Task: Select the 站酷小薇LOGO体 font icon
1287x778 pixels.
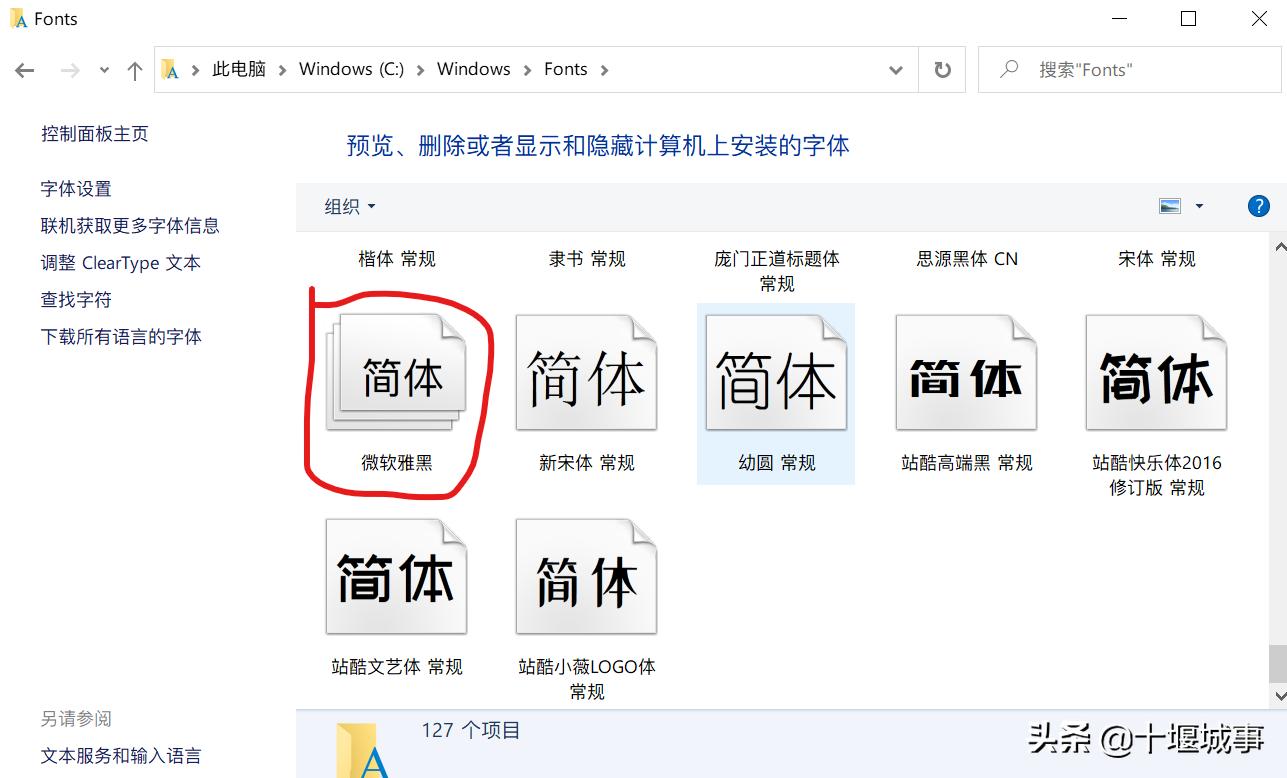Action: click(586, 577)
